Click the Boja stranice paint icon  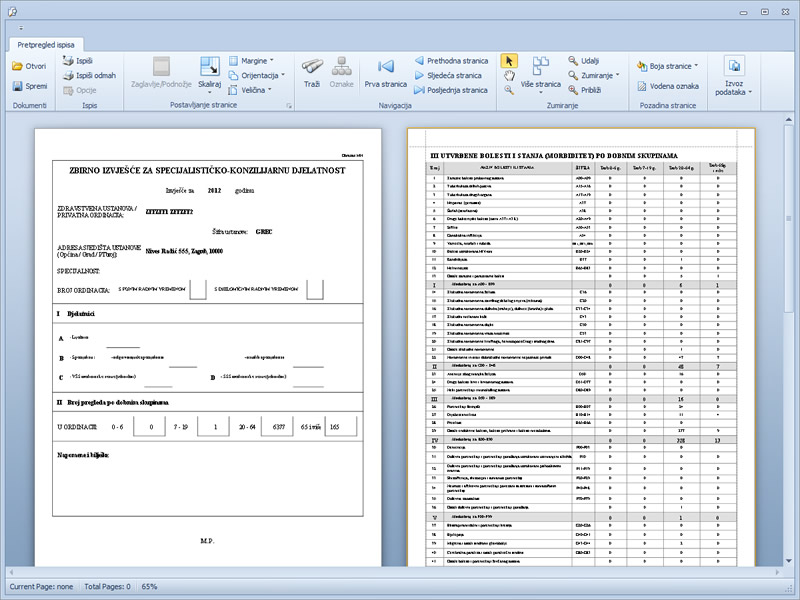(641, 66)
